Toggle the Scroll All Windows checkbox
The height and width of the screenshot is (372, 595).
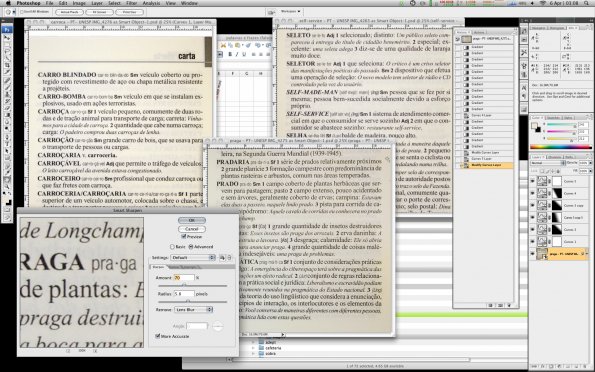click(x=22, y=12)
